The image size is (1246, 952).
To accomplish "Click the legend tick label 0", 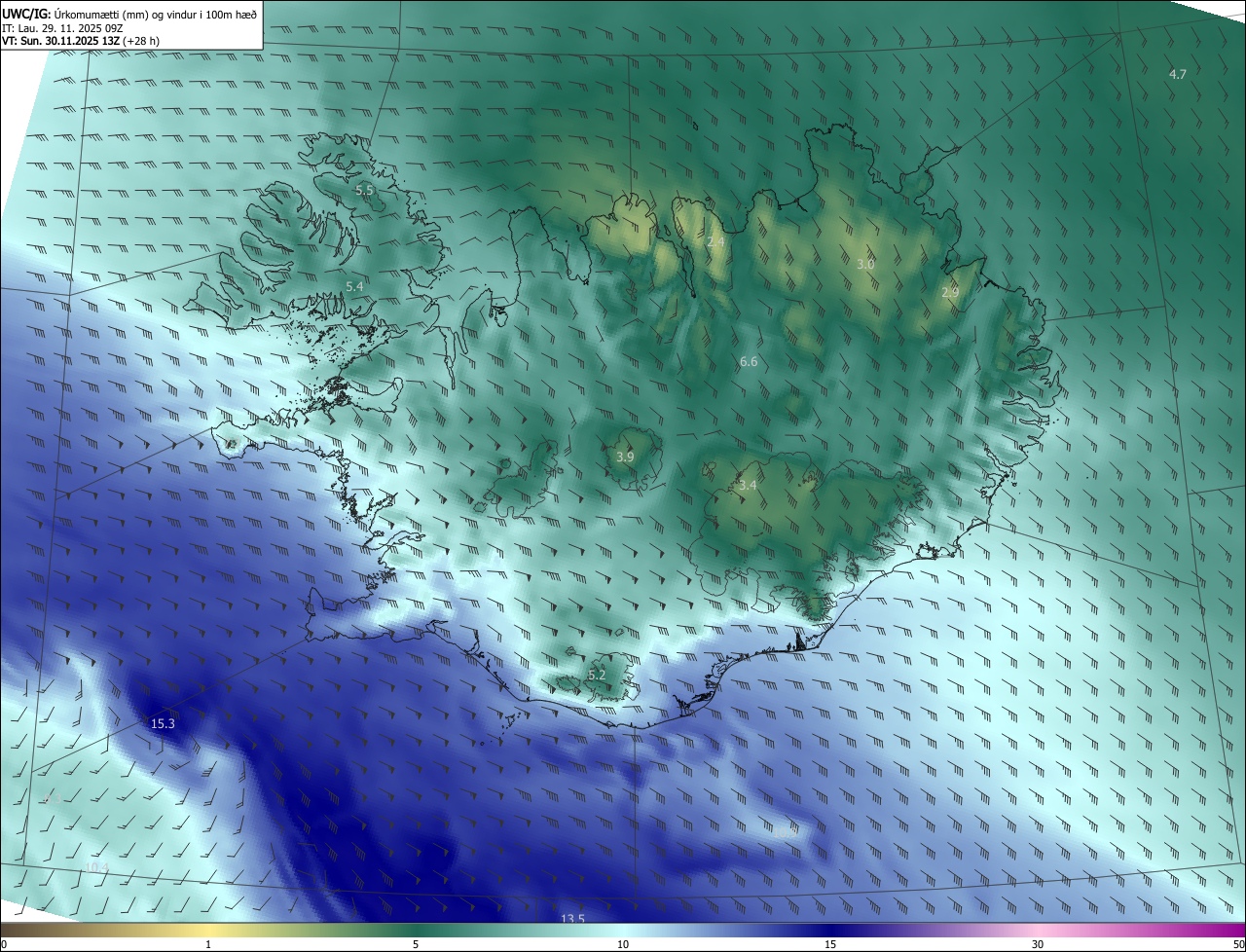I will pos(4,944).
